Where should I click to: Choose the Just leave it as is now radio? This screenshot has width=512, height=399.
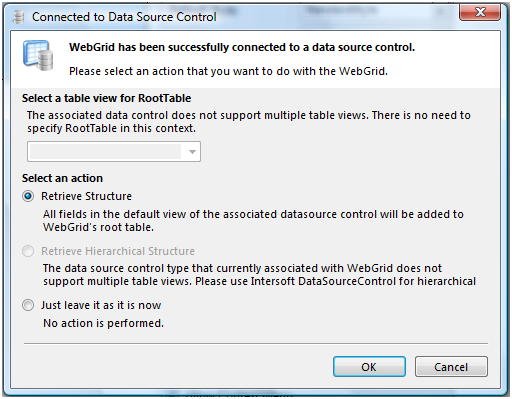coord(28,305)
